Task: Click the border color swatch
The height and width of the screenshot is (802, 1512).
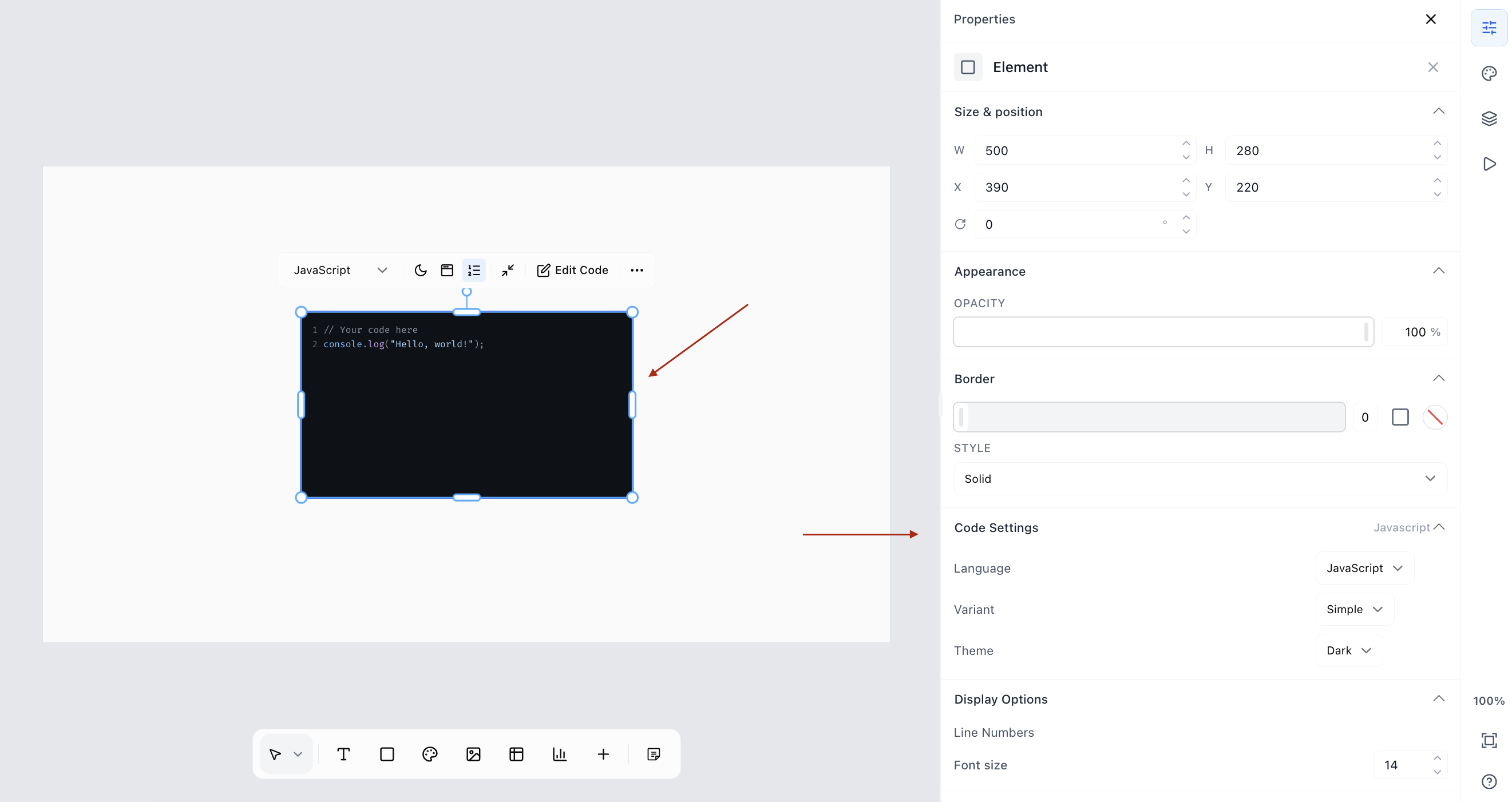Action: [x=1435, y=417]
